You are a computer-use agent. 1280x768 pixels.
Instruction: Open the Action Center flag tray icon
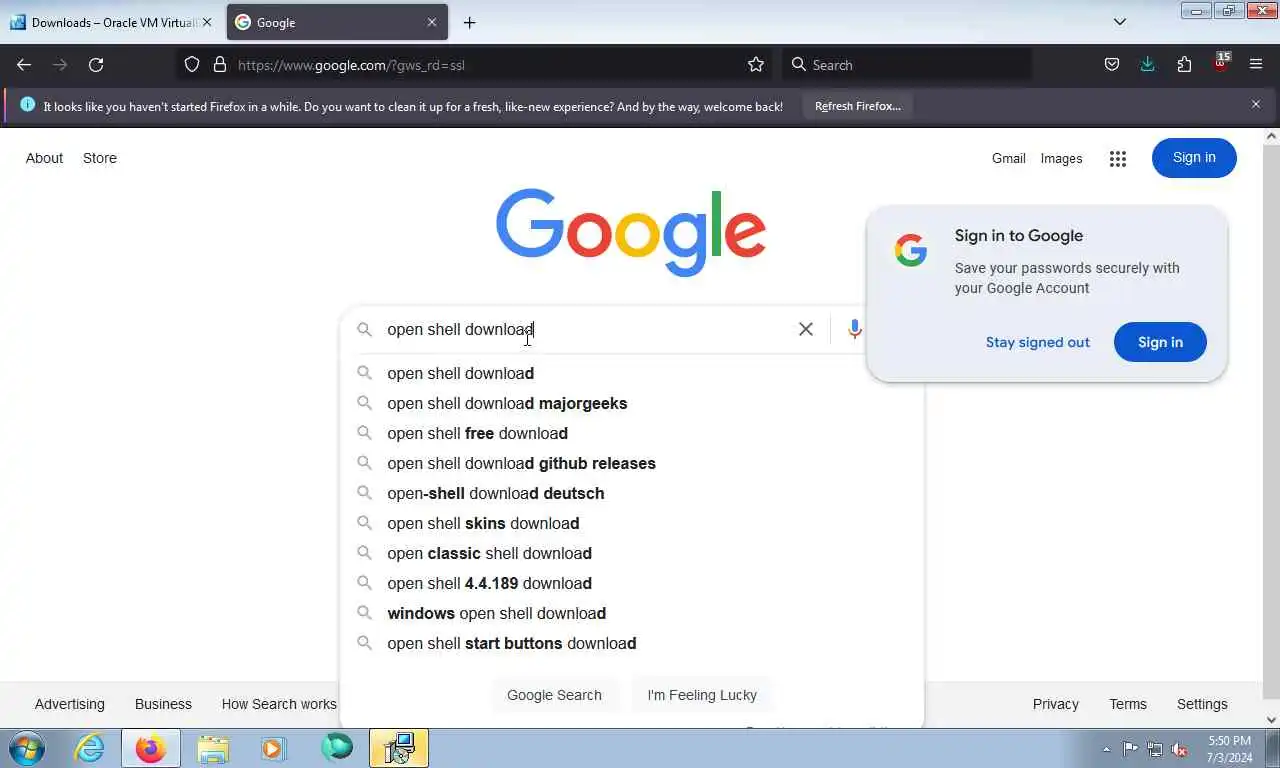(x=1130, y=749)
